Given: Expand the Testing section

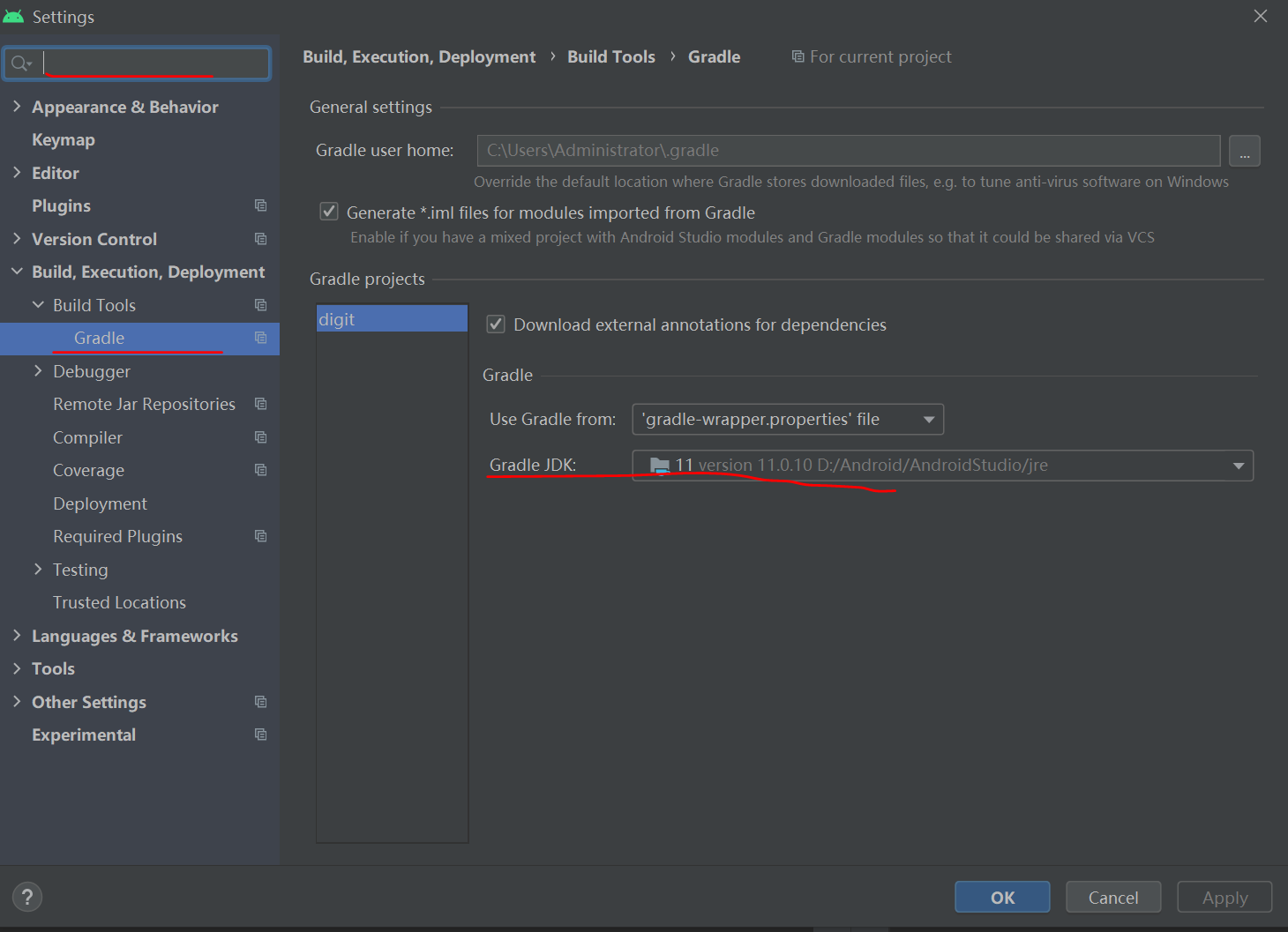Looking at the screenshot, I should tap(38, 569).
